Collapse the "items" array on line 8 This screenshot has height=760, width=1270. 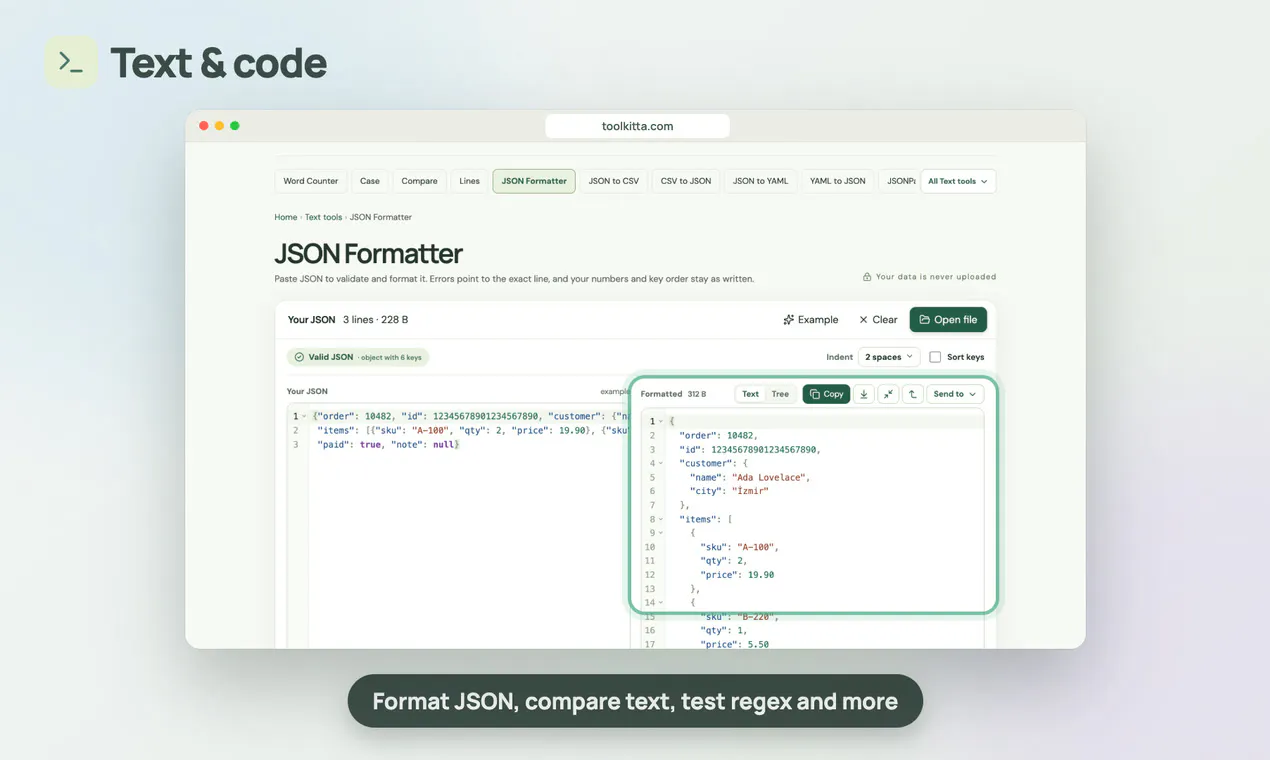(662, 520)
